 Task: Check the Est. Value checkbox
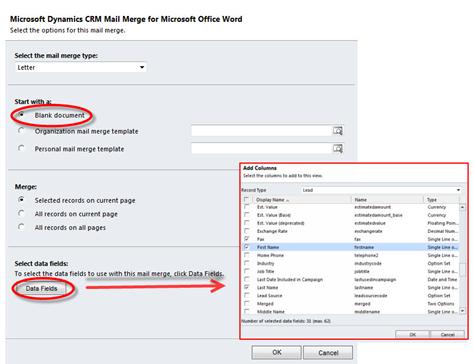(x=247, y=207)
